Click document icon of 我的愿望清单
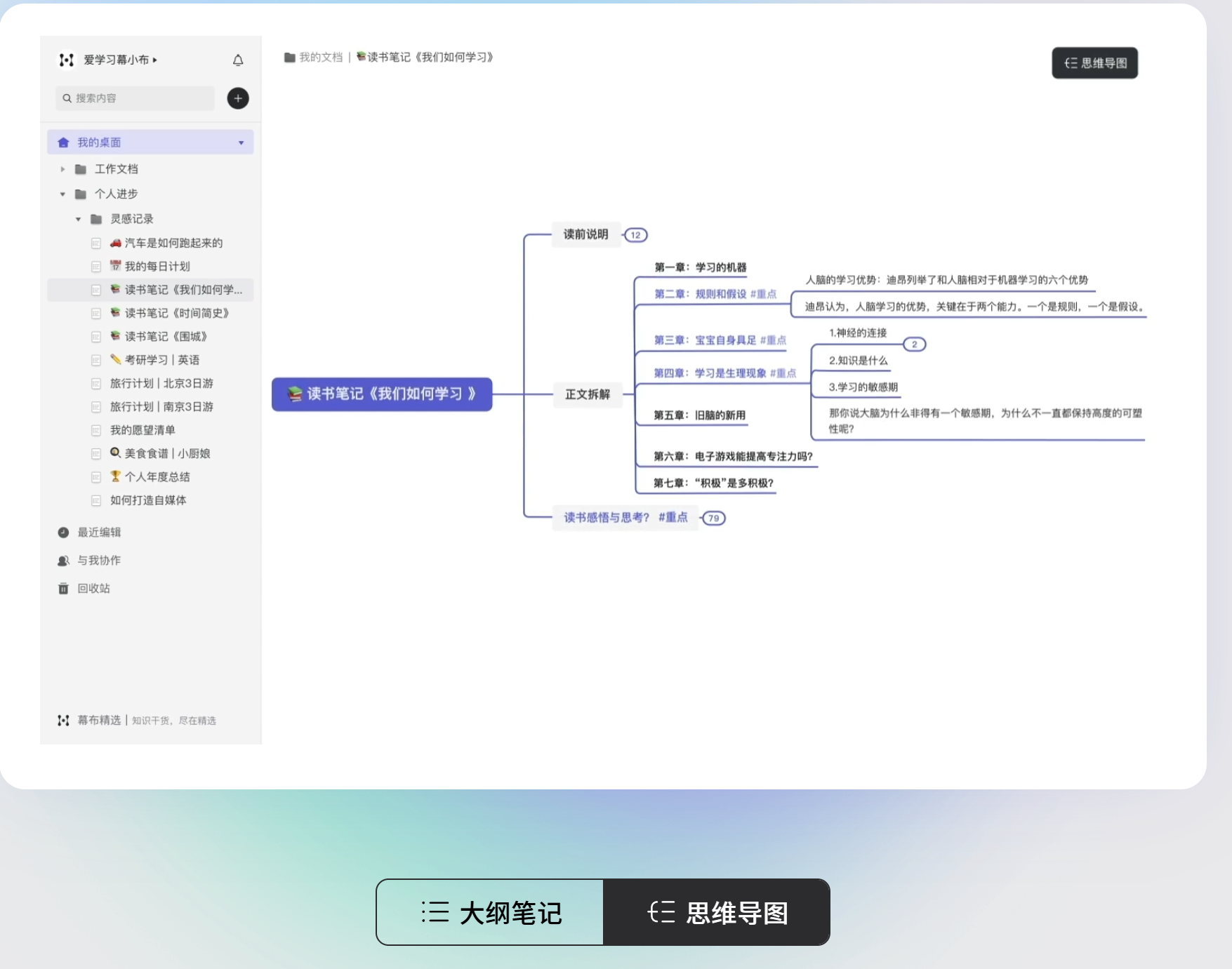1232x969 pixels. coord(96,430)
